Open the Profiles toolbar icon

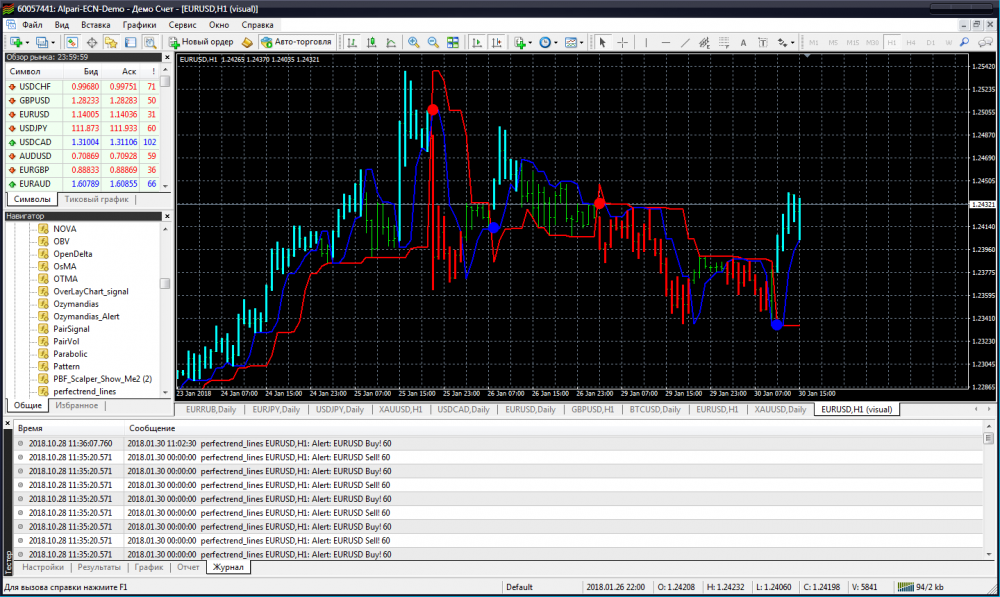point(41,42)
